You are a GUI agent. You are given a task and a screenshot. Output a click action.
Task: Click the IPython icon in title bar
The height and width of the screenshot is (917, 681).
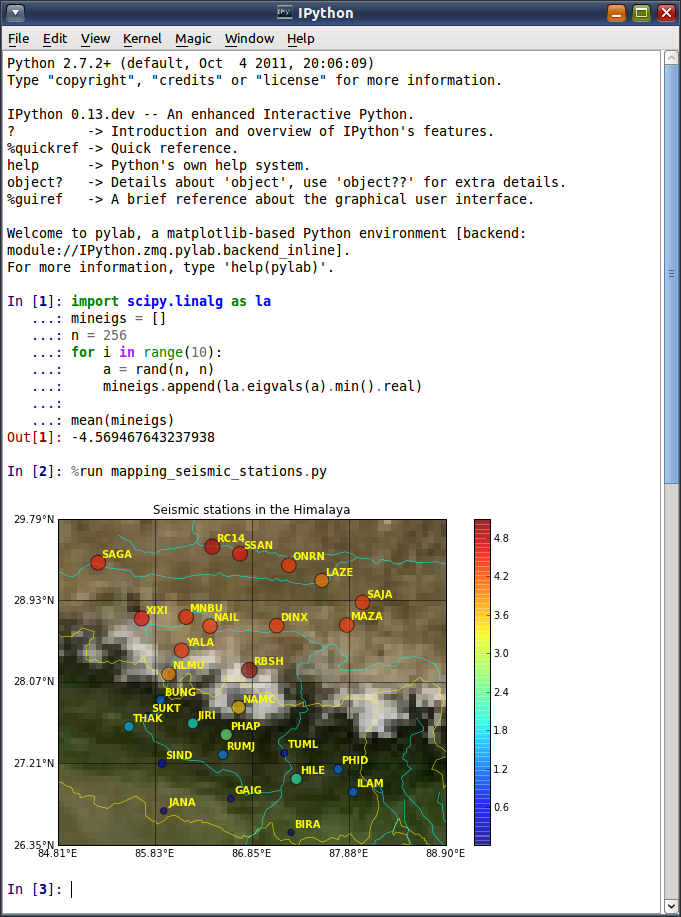284,13
